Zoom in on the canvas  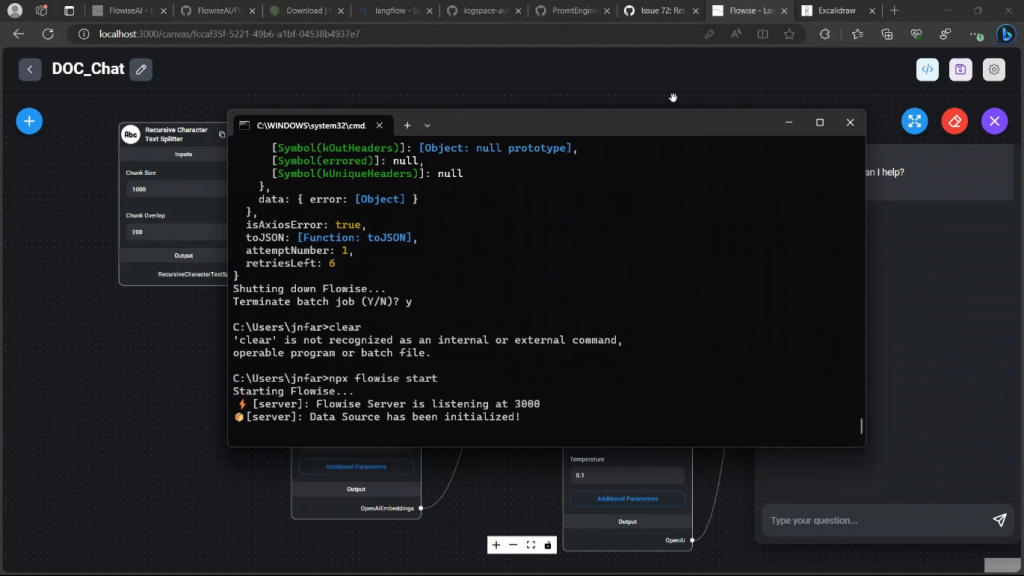(x=496, y=545)
